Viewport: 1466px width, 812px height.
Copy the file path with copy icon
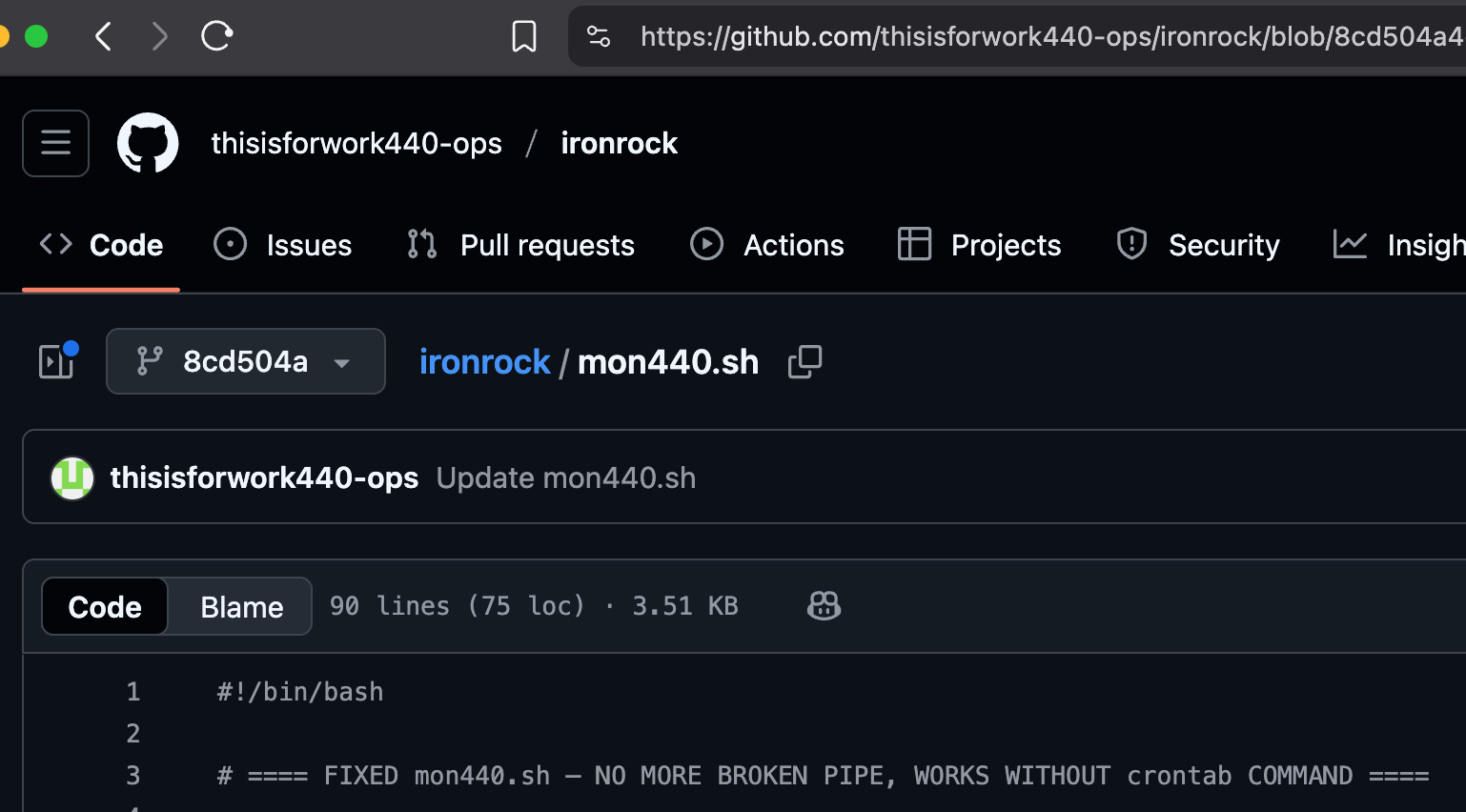coord(805,362)
